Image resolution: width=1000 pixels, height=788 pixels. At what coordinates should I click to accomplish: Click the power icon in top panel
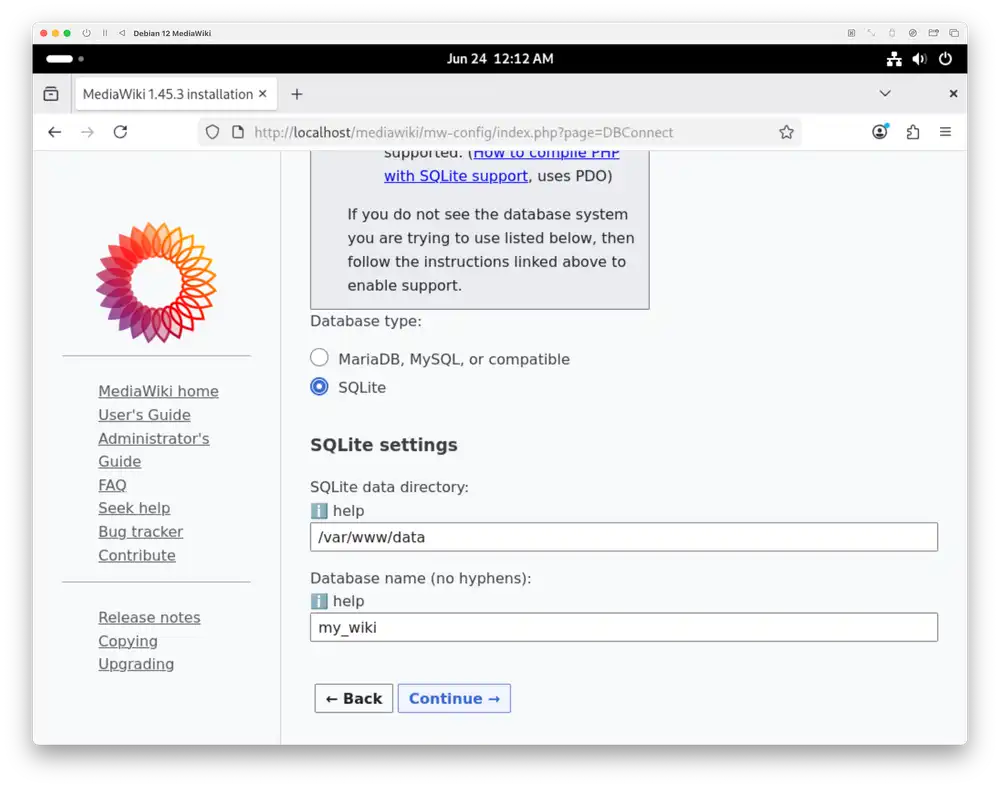(x=945, y=59)
